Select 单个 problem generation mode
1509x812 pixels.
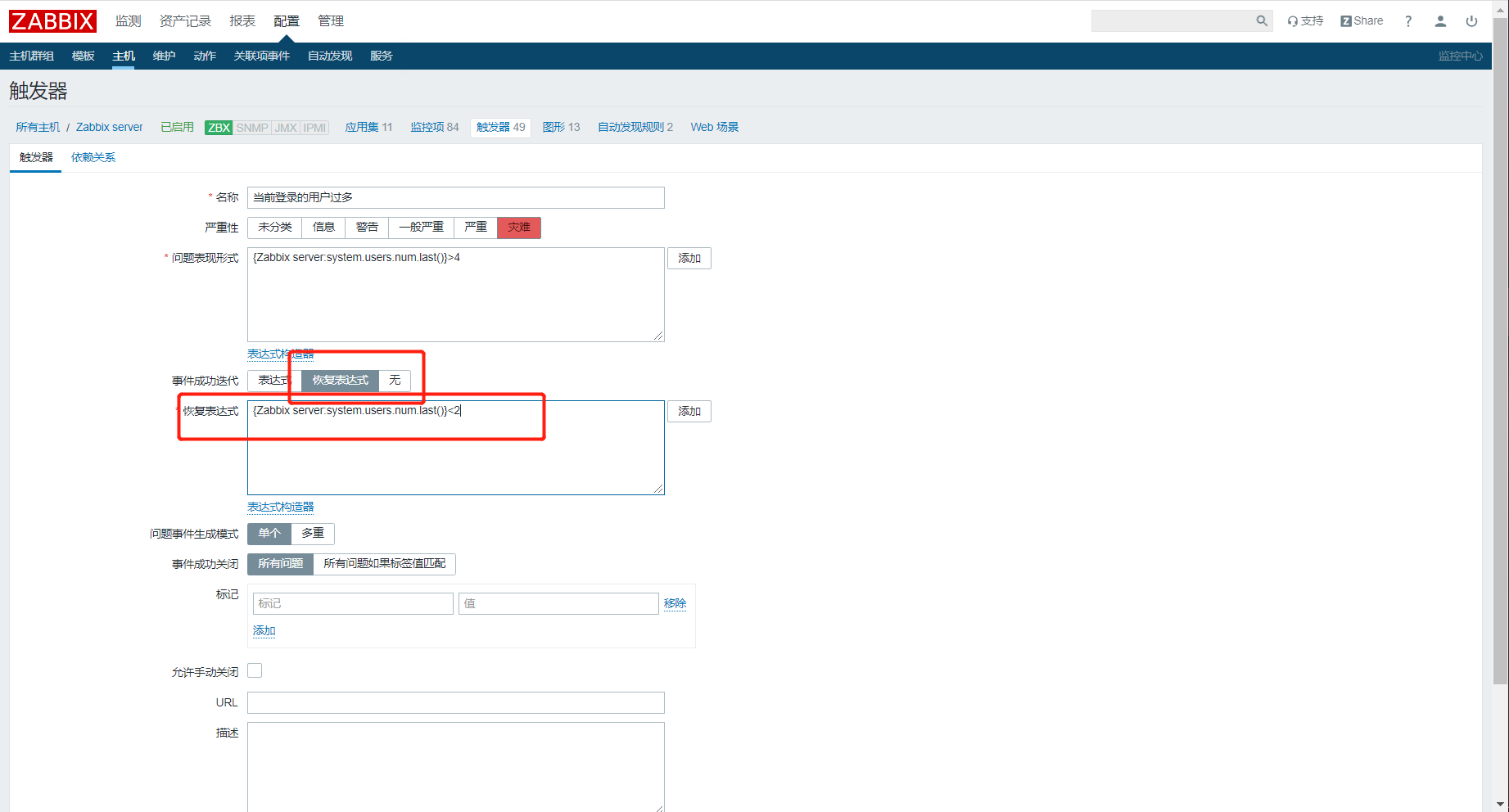(269, 534)
